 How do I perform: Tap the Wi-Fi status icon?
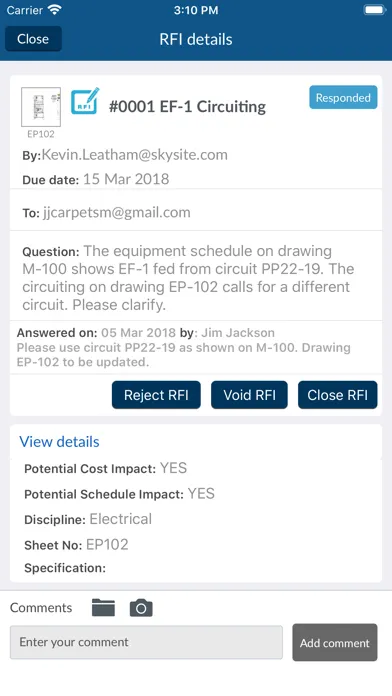(55, 10)
